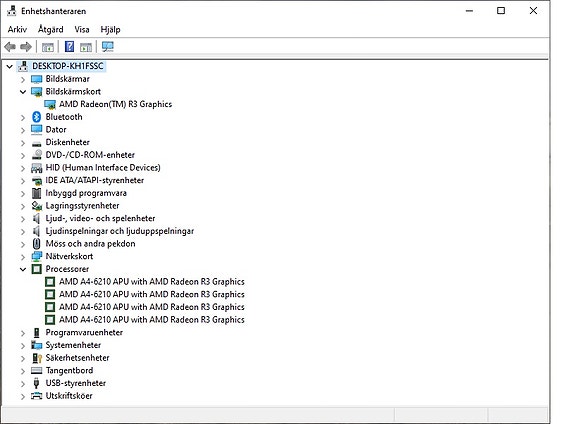The width and height of the screenshot is (575, 424).
Task: Expand the Dator category arrow
Action: coord(23,130)
